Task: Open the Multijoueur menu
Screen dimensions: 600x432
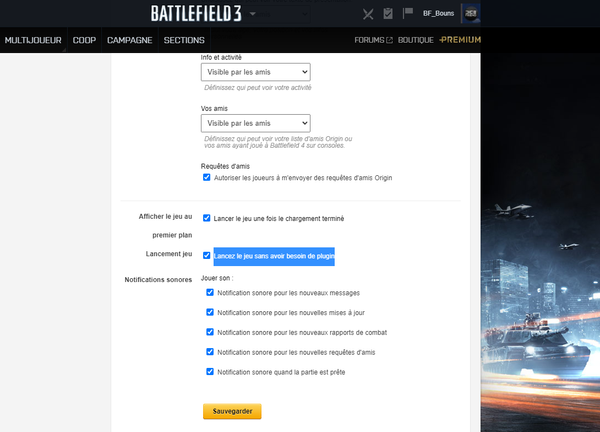Action: coord(33,40)
